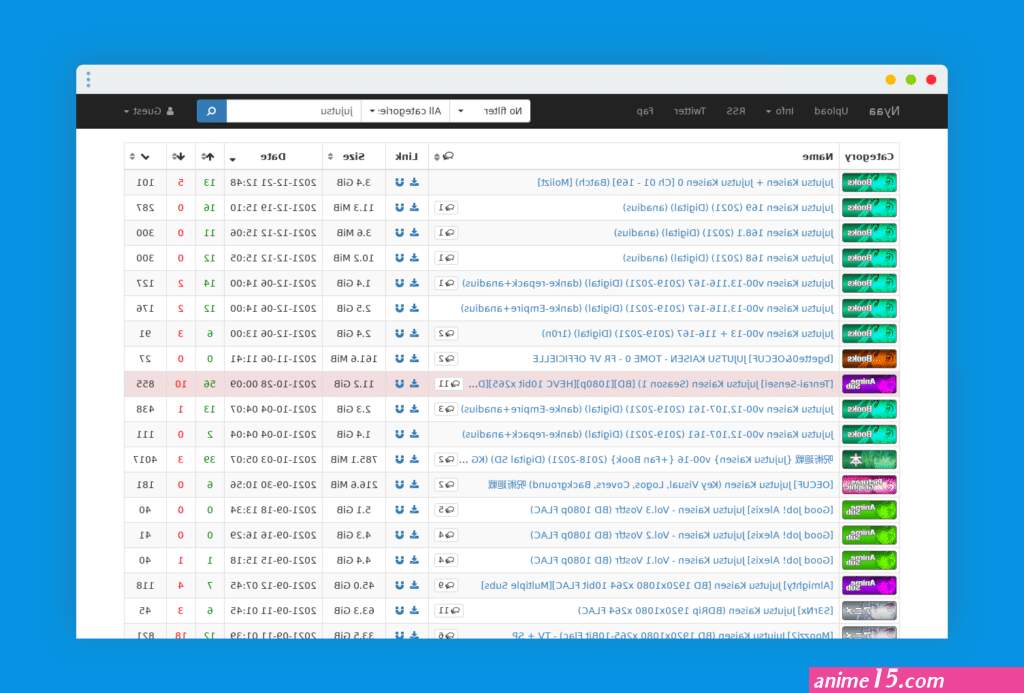This screenshot has height=693, width=1024.
Task: Click orange Books category icon on TOME 0 row
Action: [x=869, y=359]
